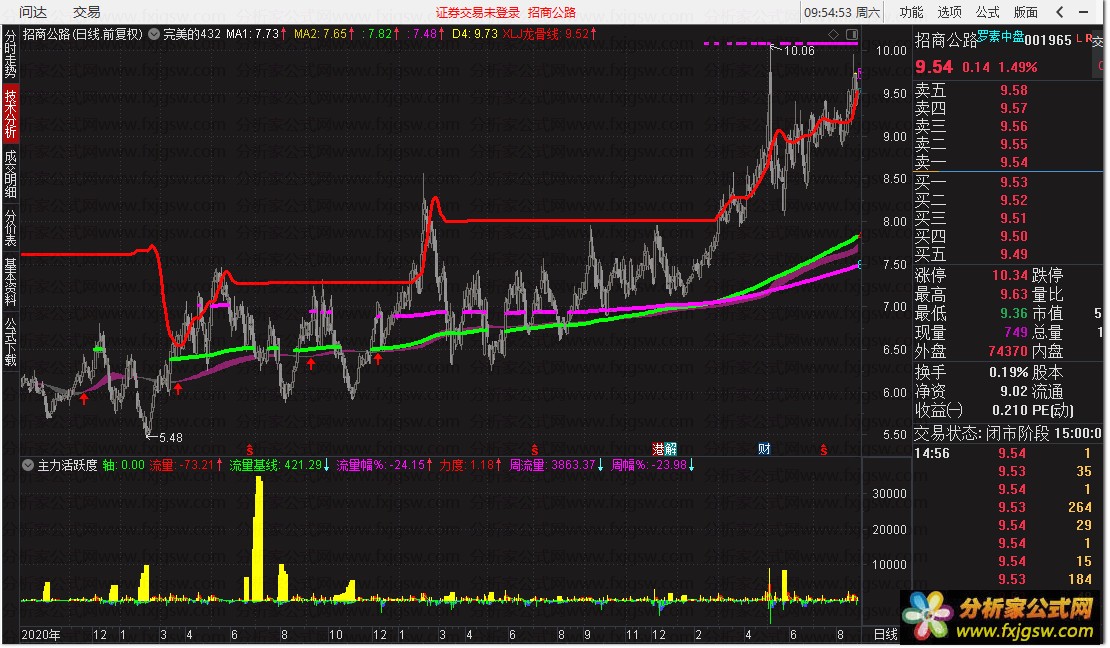Viewport: 1110px width, 648px height.
Task: Select the 完美的432 indicator name
Action: pyautogui.click(x=192, y=33)
